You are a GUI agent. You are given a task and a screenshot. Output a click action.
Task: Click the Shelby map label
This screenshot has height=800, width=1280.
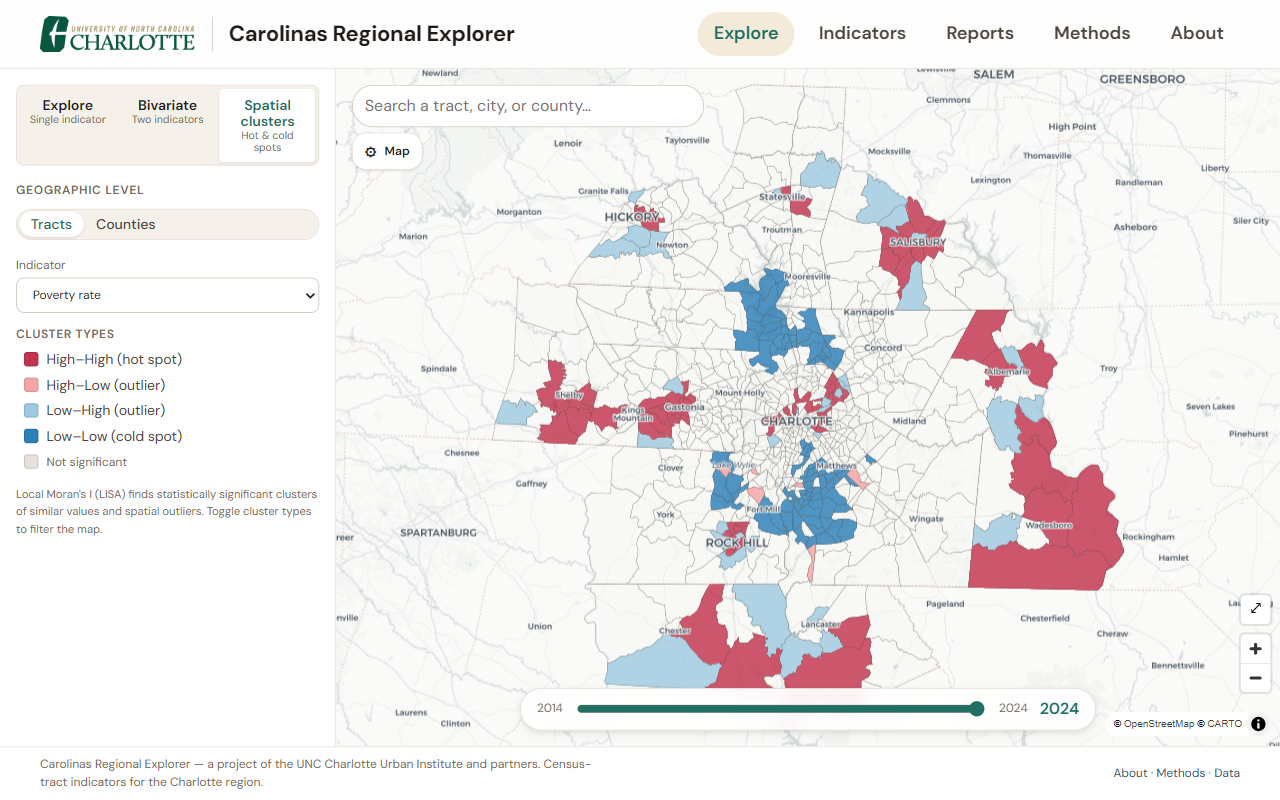point(568,395)
